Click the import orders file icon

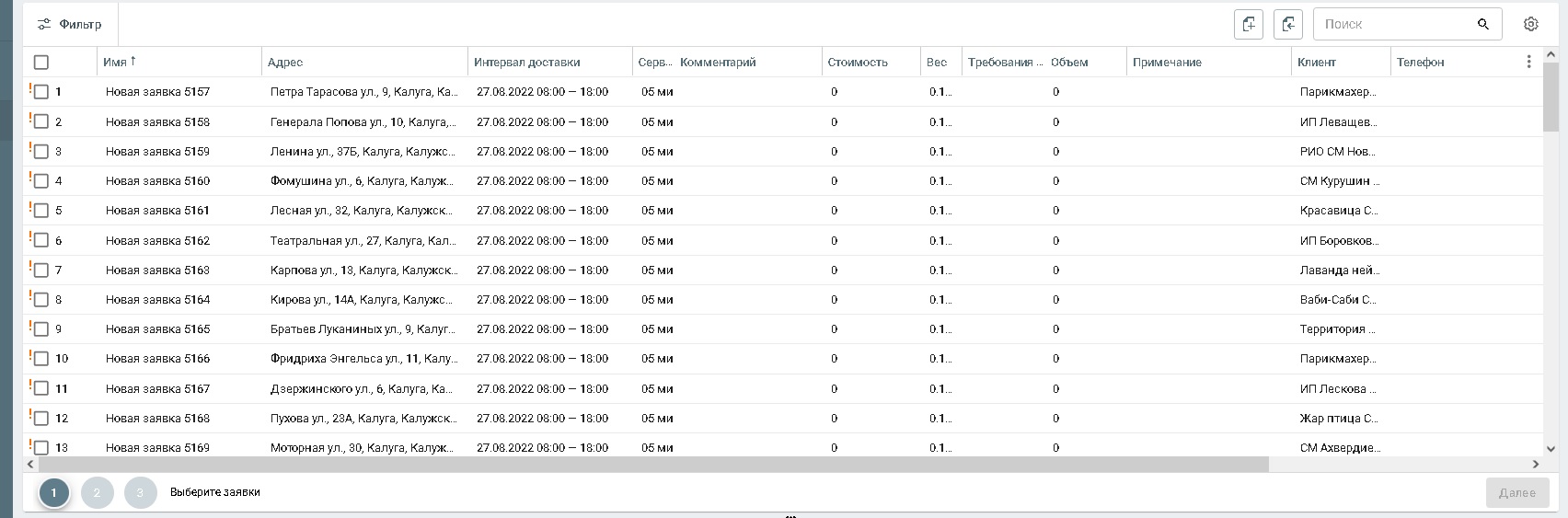pyautogui.click(x=1288, y=25)
